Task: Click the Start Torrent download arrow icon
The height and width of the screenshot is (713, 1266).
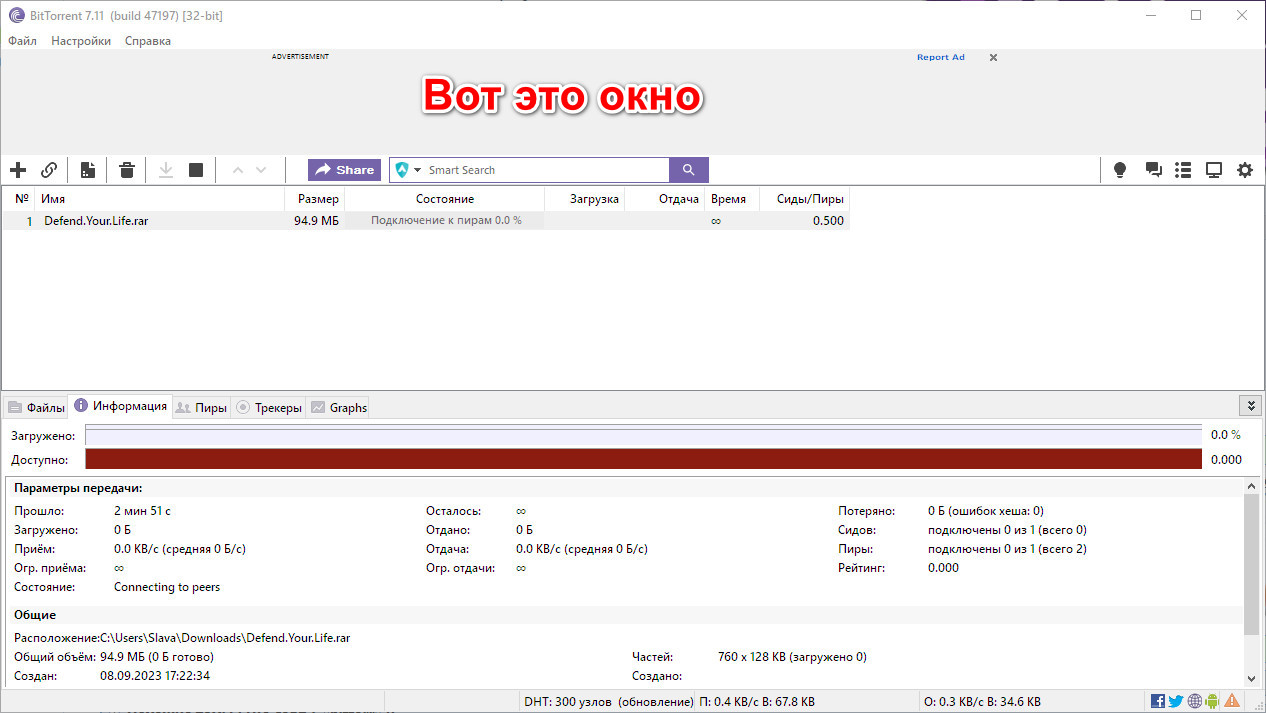Action: (166, 170)
